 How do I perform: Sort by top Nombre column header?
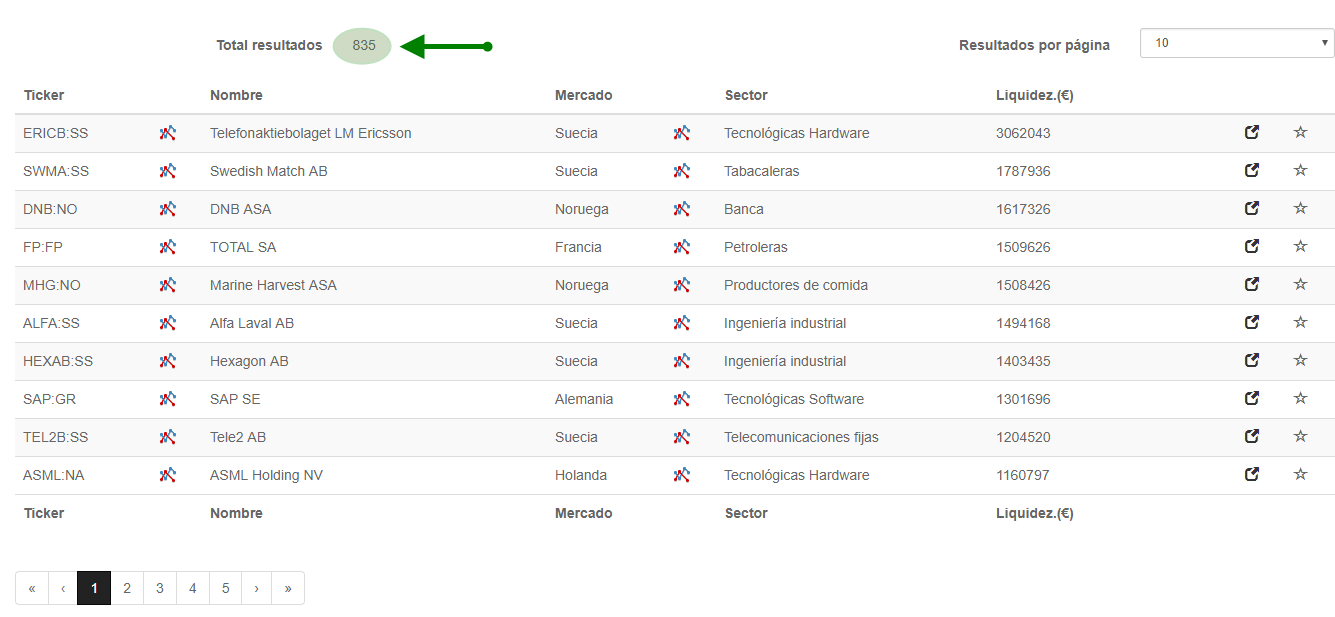point(236,95)
